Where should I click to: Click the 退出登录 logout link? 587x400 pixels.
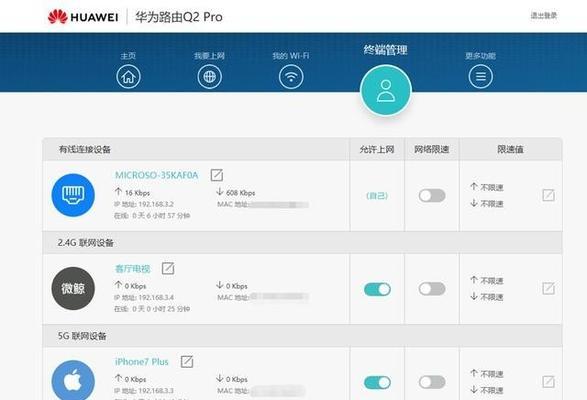(544, 15)
